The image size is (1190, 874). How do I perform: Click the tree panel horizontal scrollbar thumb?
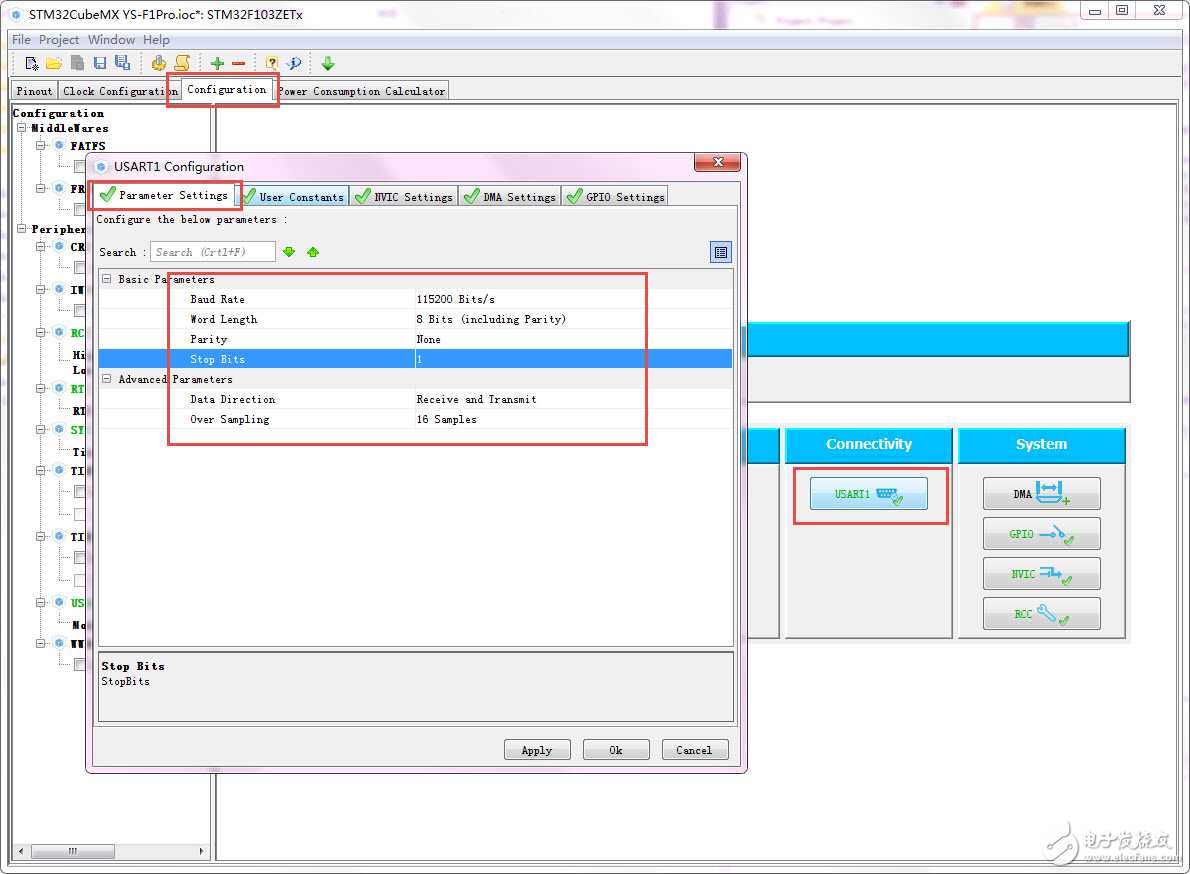pos(73,851)
